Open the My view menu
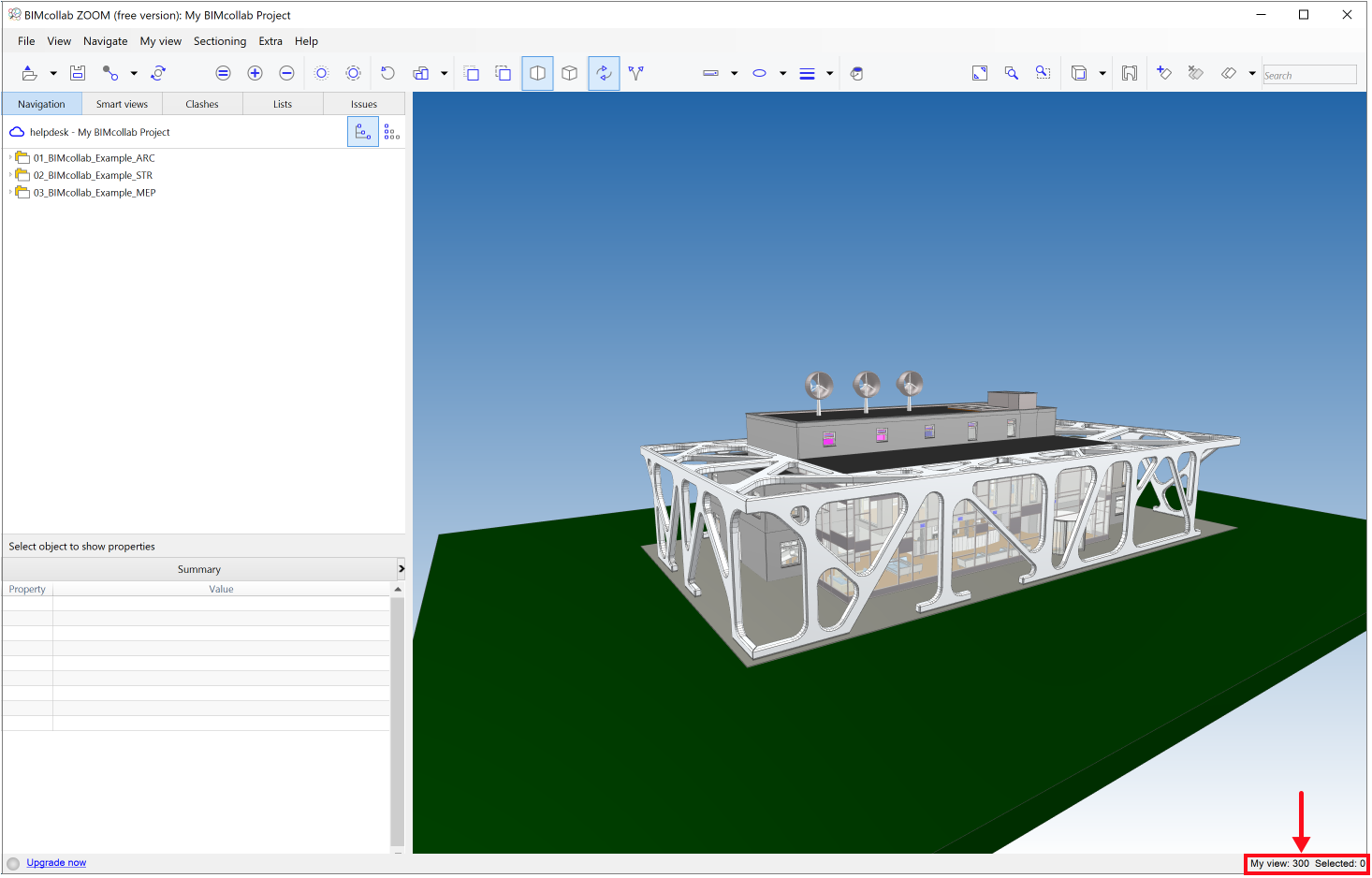 [161, 41]
